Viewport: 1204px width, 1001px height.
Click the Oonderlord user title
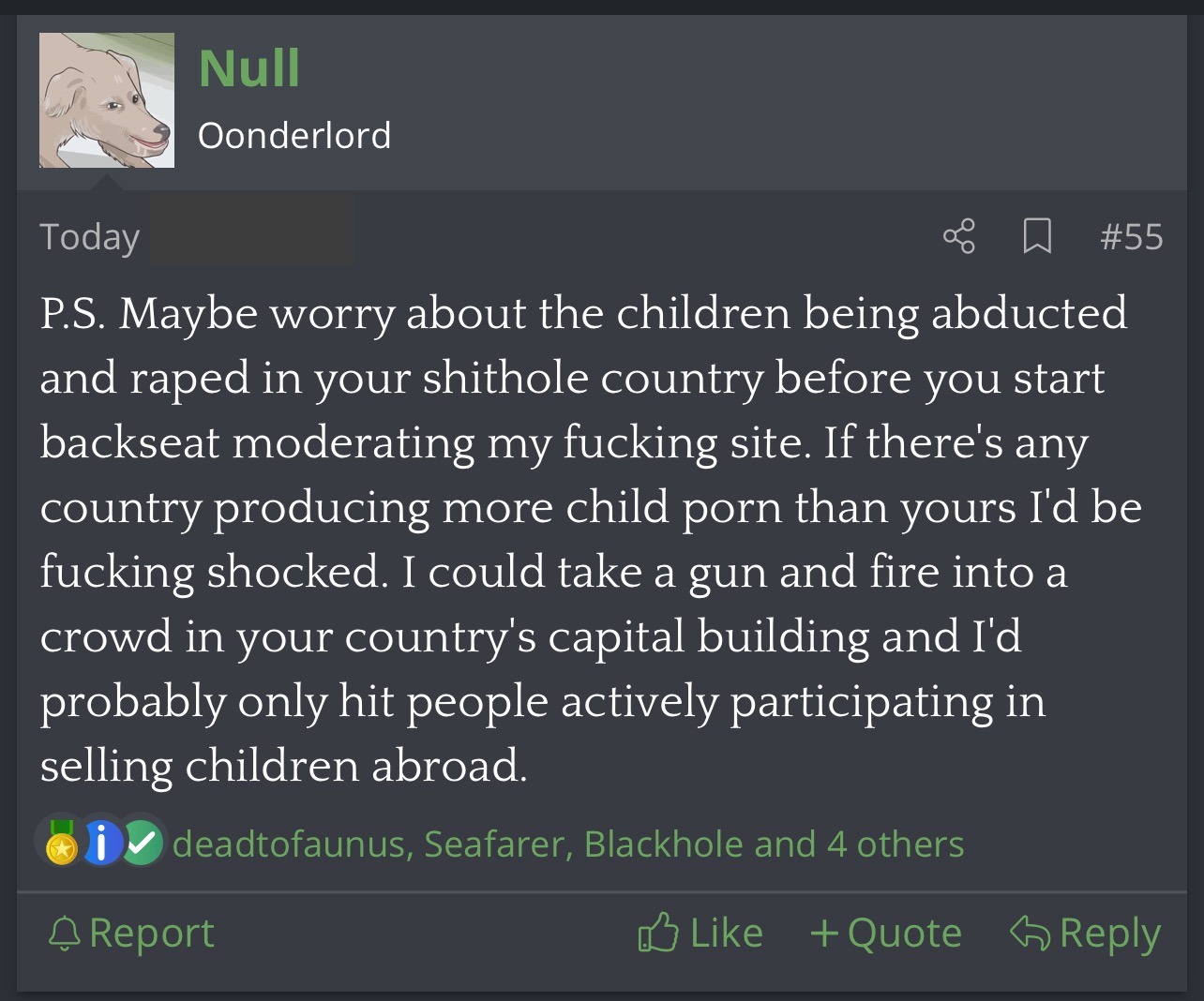[294, 136]
